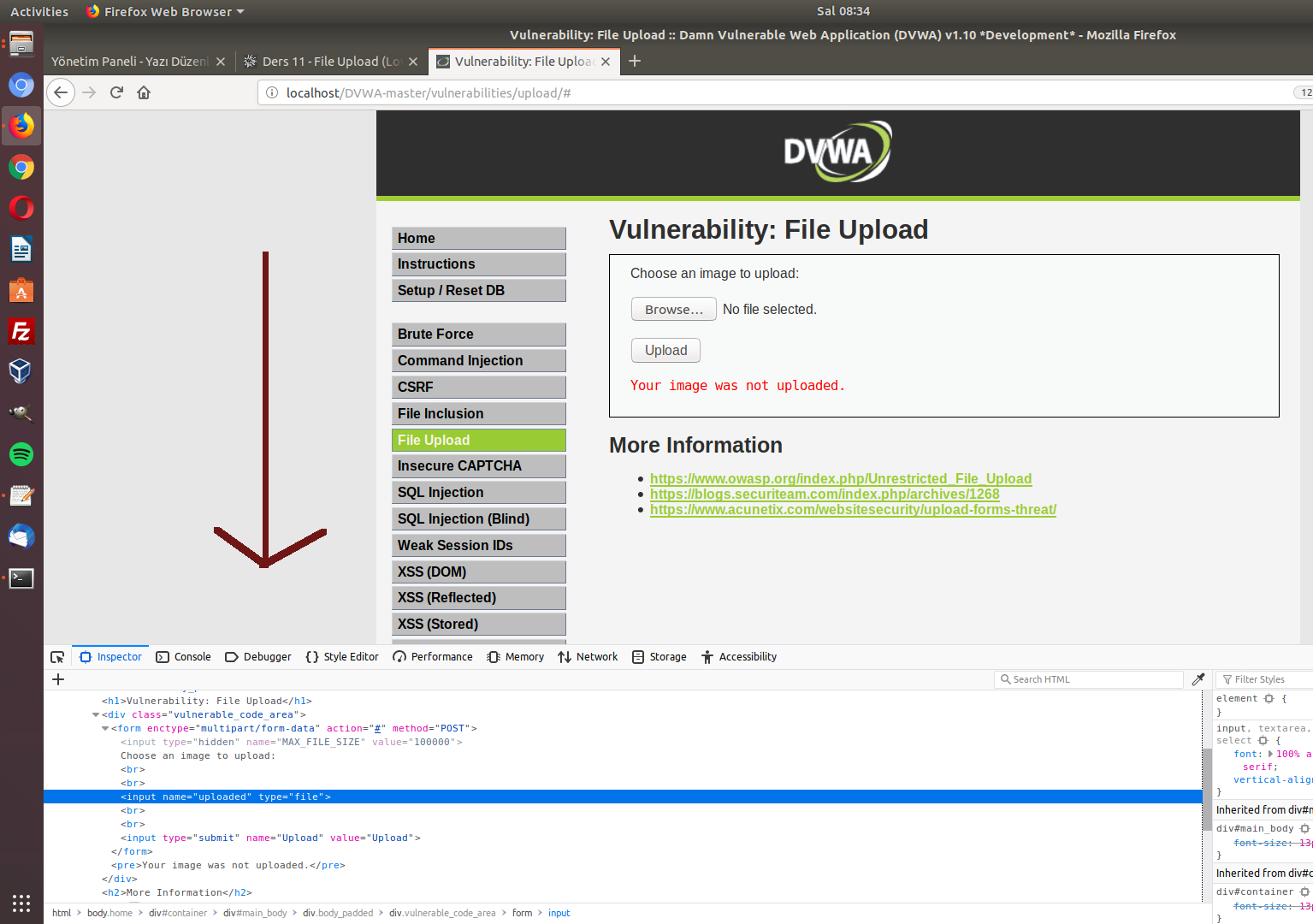Show applications grid in the dock

point(21,903)
